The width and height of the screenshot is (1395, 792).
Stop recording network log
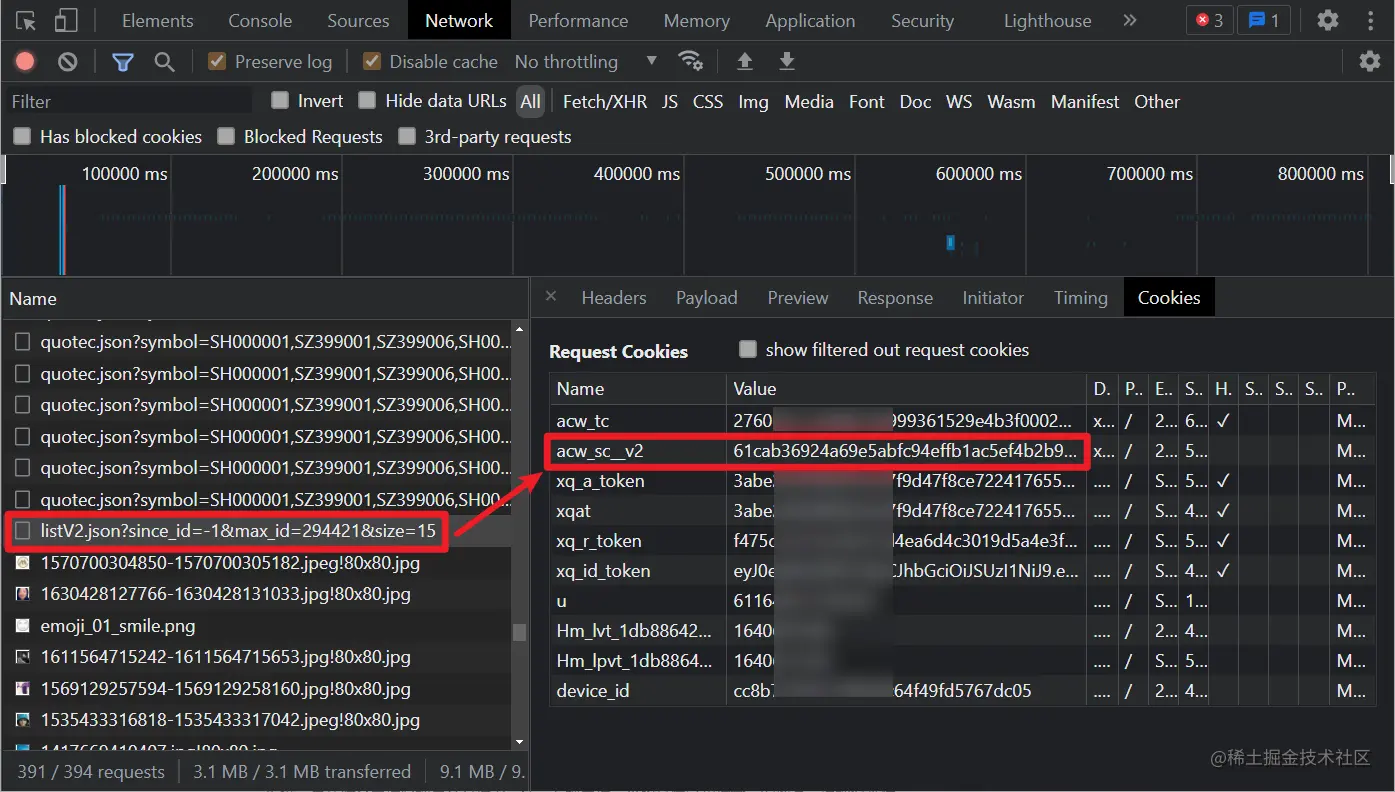25,62
